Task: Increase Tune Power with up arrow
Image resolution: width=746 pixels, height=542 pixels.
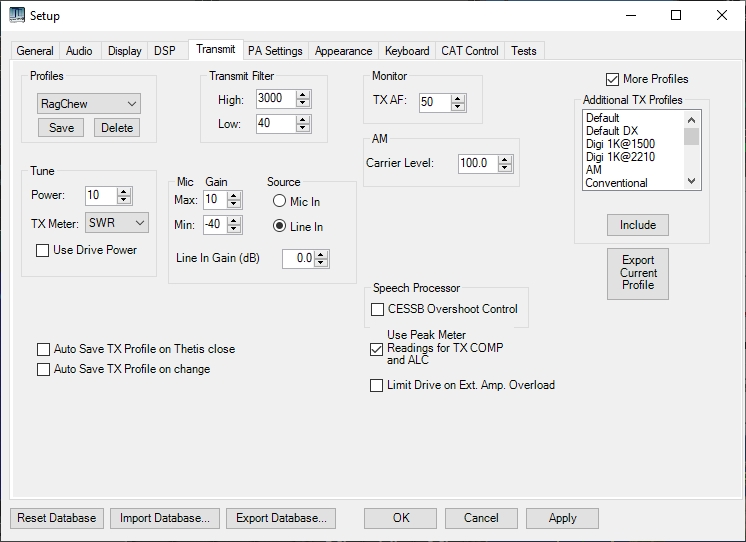Action: (x=124, y=192)
